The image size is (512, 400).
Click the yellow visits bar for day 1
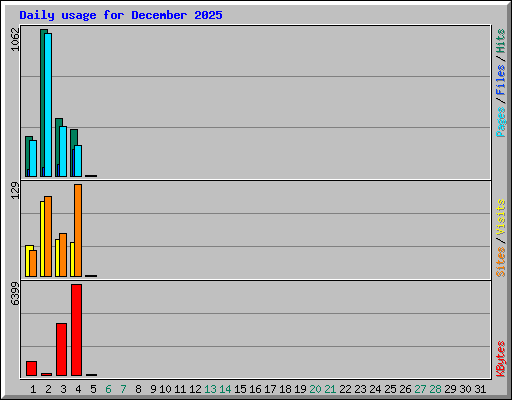28,261
